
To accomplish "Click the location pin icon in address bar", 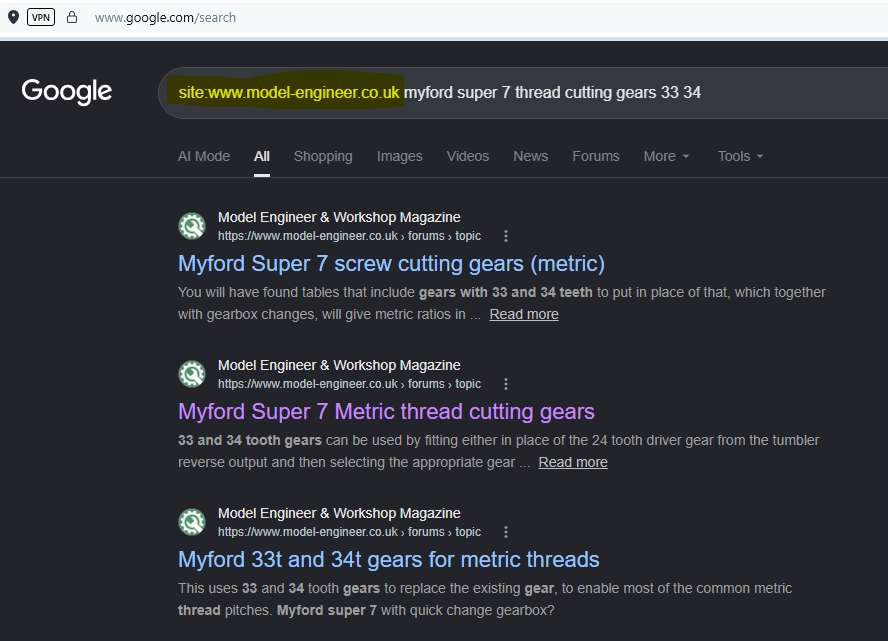I will [14, 18].
